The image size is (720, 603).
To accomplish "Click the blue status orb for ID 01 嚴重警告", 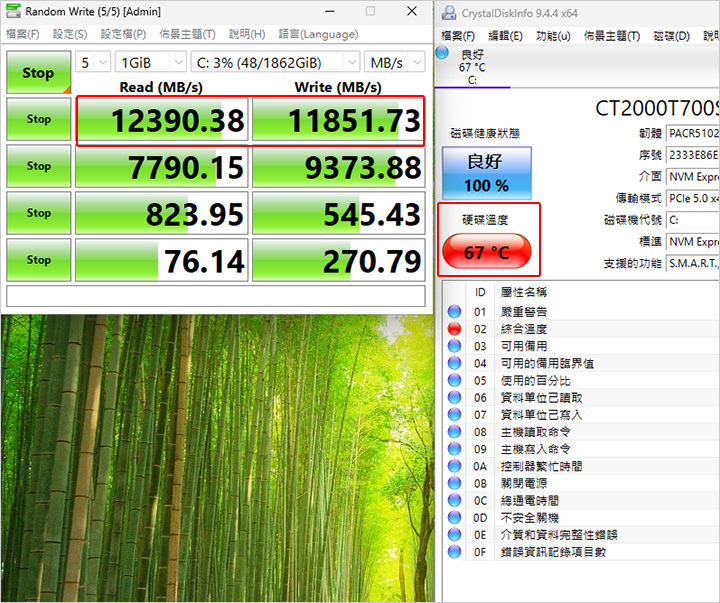I will tap(454, 312).
